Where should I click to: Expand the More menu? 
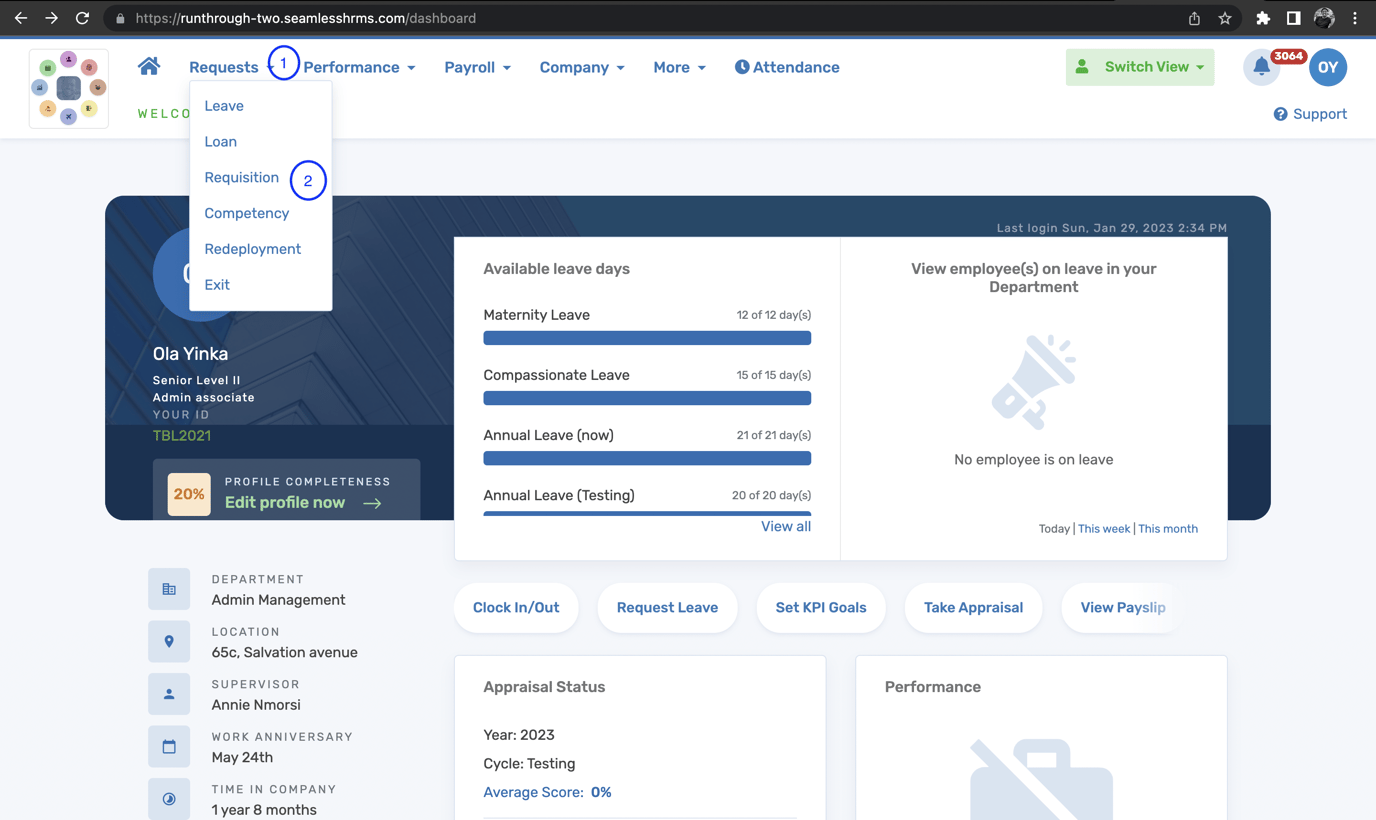(679, 67)
